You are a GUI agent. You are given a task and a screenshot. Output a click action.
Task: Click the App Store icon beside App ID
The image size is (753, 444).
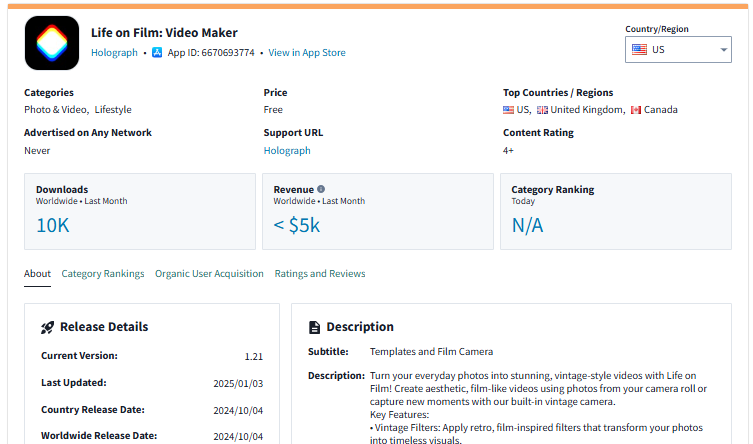coord(157,53)
